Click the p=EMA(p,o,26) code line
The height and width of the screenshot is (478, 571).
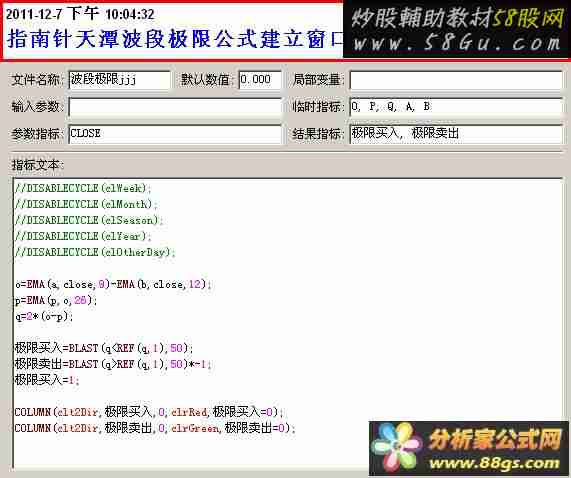[56, 300]
